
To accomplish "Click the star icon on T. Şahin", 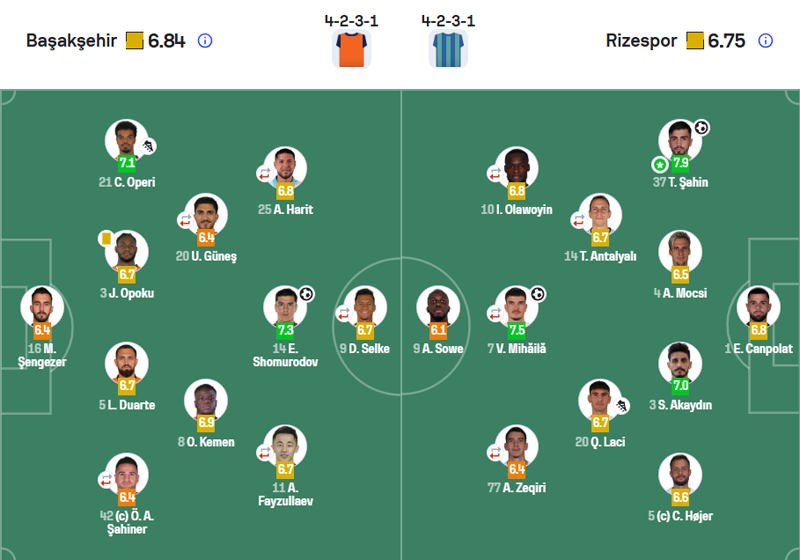I will (659, 164).
